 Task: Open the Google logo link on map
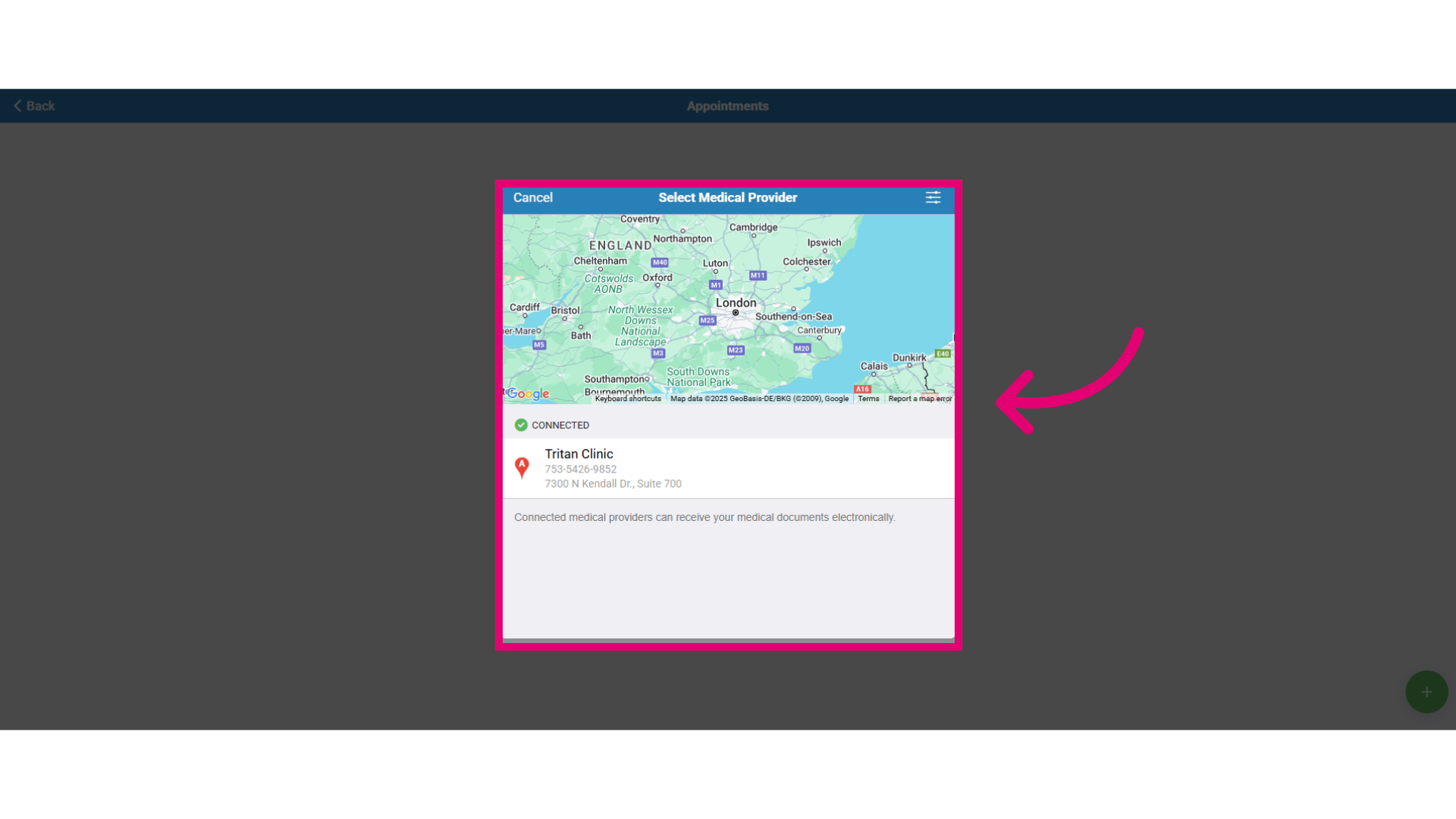pos(528,394)
